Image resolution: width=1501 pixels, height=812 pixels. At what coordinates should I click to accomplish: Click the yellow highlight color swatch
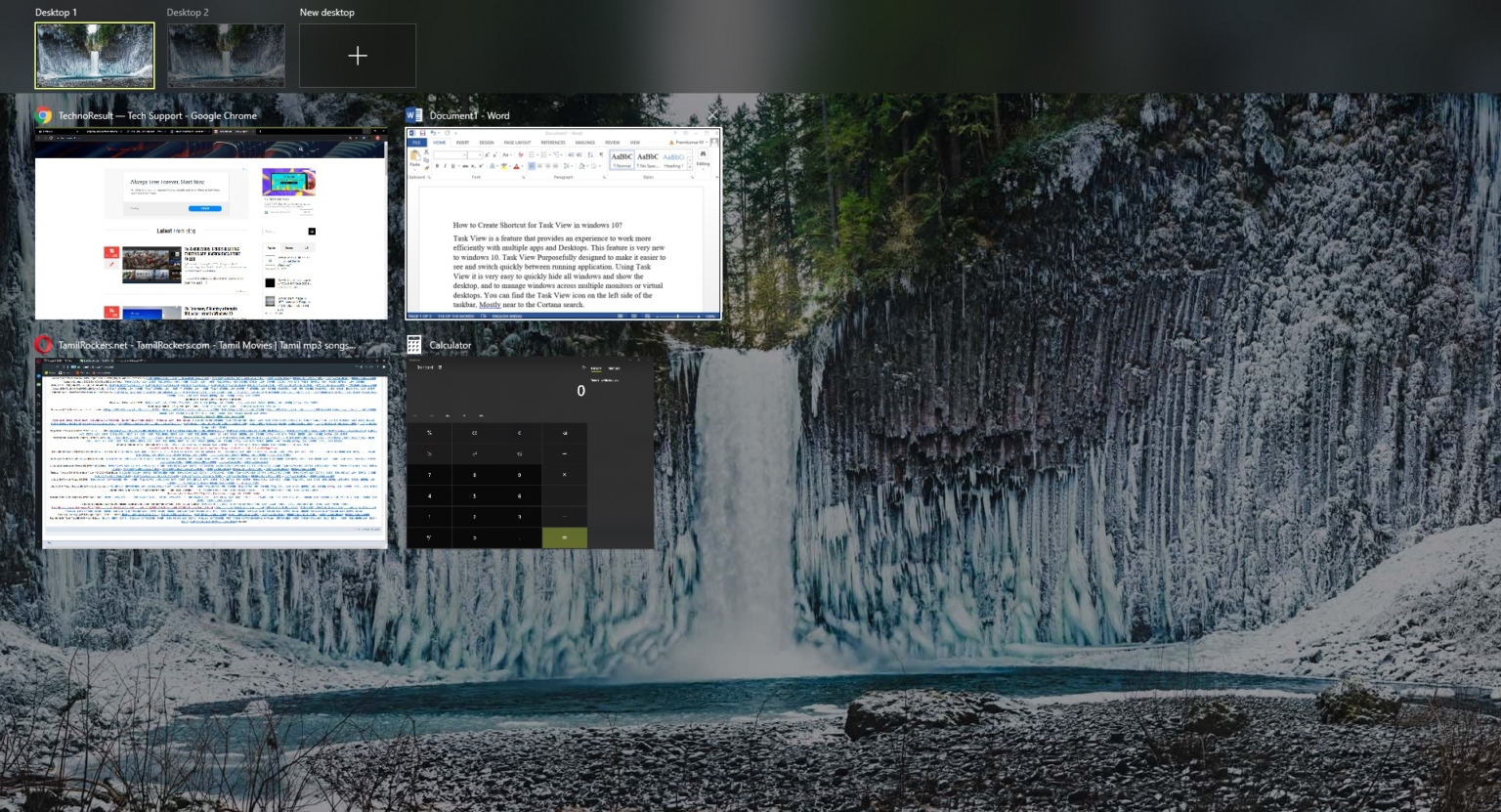click(504, 165)
